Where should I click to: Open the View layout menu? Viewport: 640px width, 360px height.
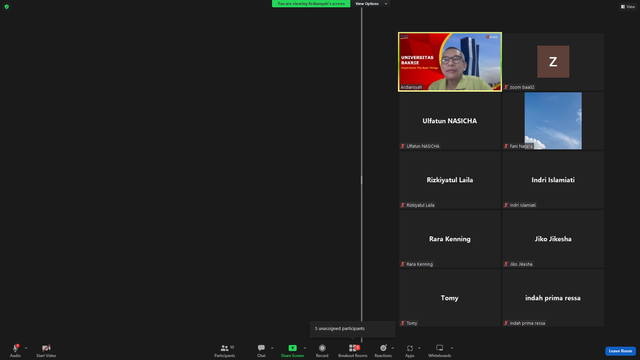point(628,7)
